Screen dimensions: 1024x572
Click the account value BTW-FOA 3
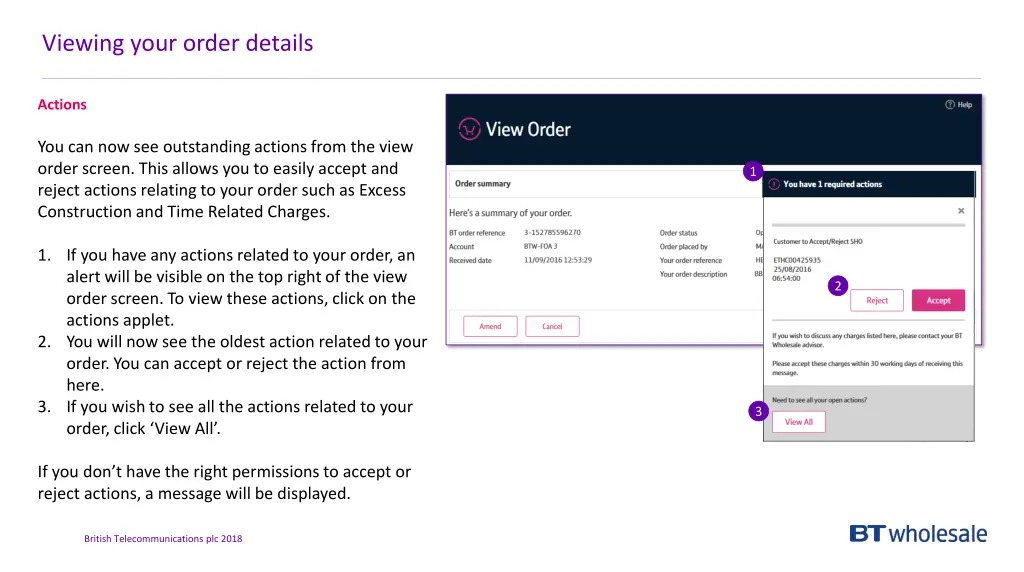[541, 246]
